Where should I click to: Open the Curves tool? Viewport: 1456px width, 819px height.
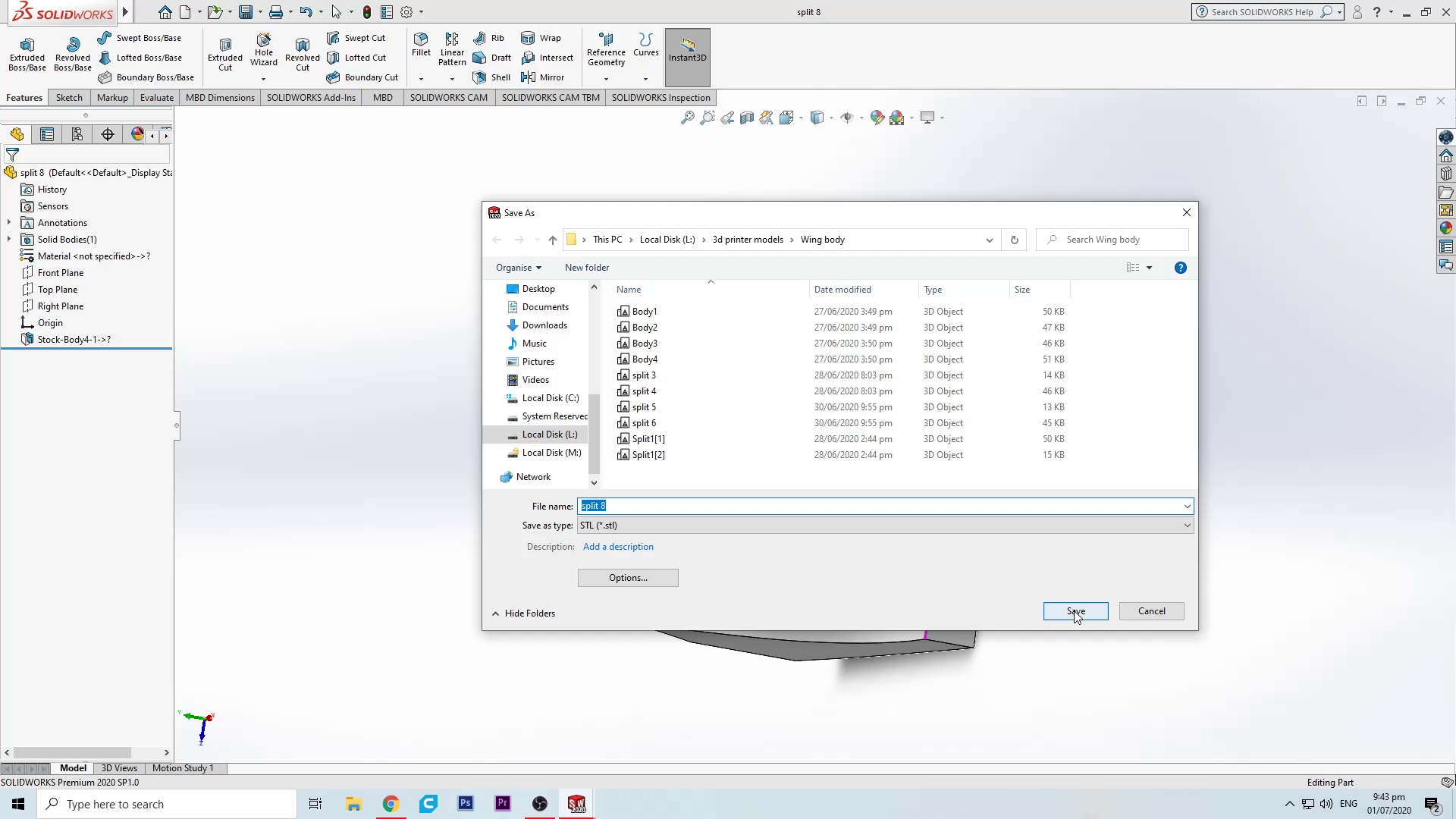646,45
